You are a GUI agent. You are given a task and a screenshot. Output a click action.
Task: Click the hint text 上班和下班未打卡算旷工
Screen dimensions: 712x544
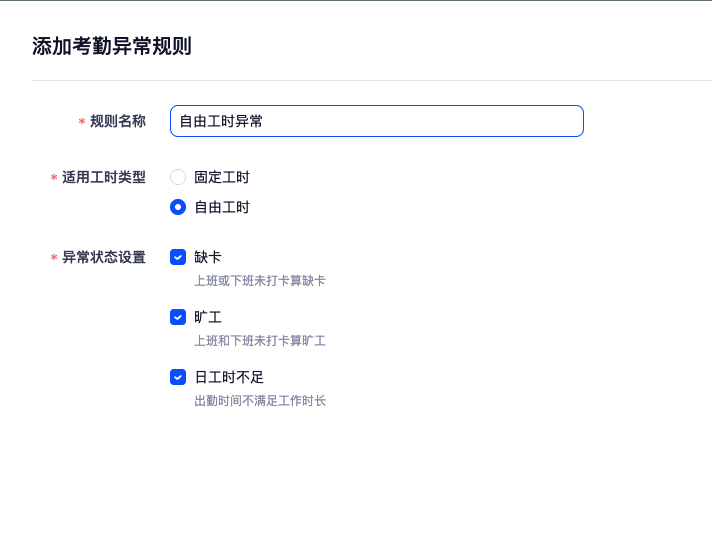[x=260, y=341]
